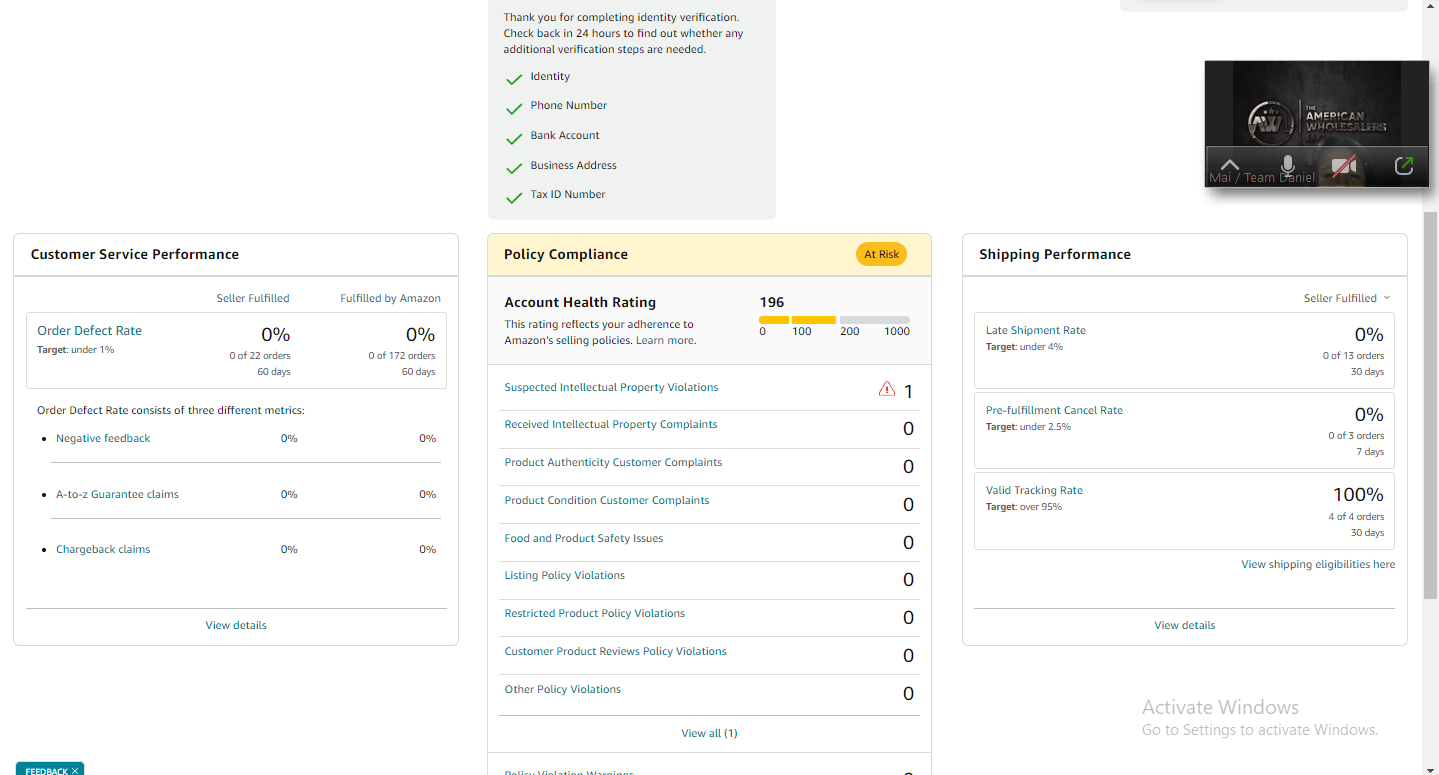Screen dimensions: 1439x775
Task: Click the '4 of 4 orders' text
Action: pos(1356,517)
